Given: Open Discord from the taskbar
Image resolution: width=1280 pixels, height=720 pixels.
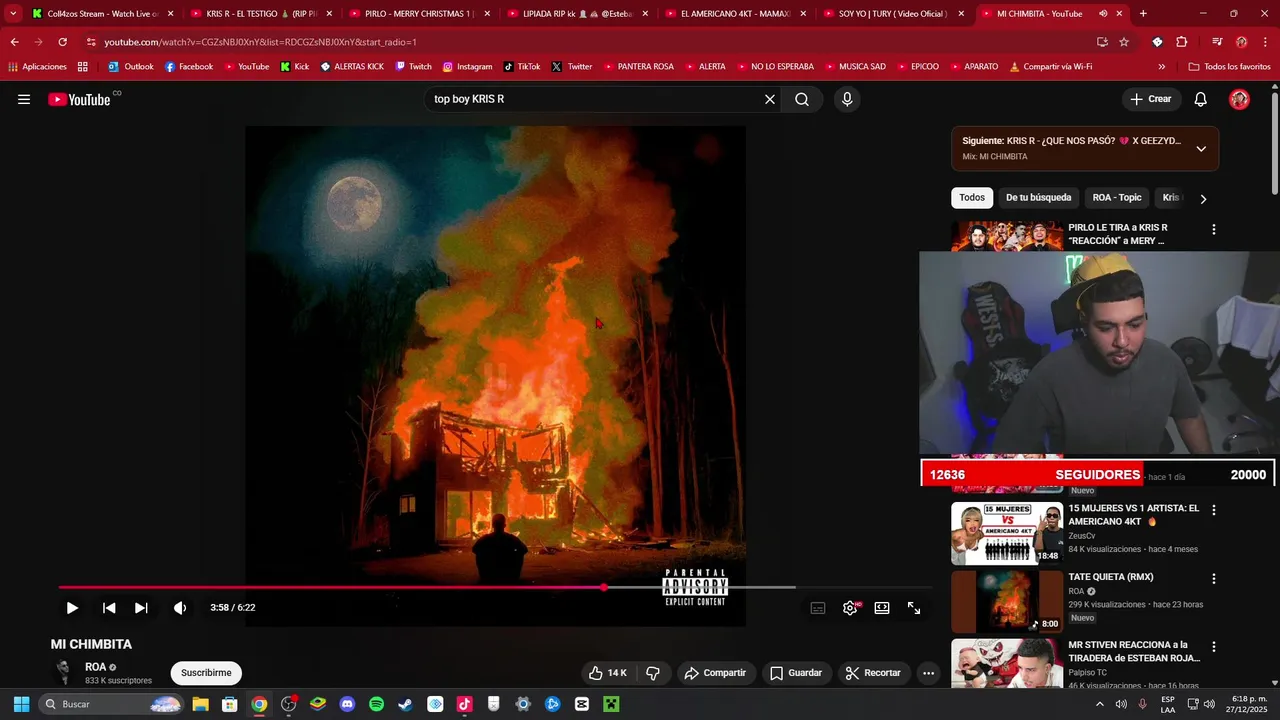Looking at the screenshot, I should [347, 704].
